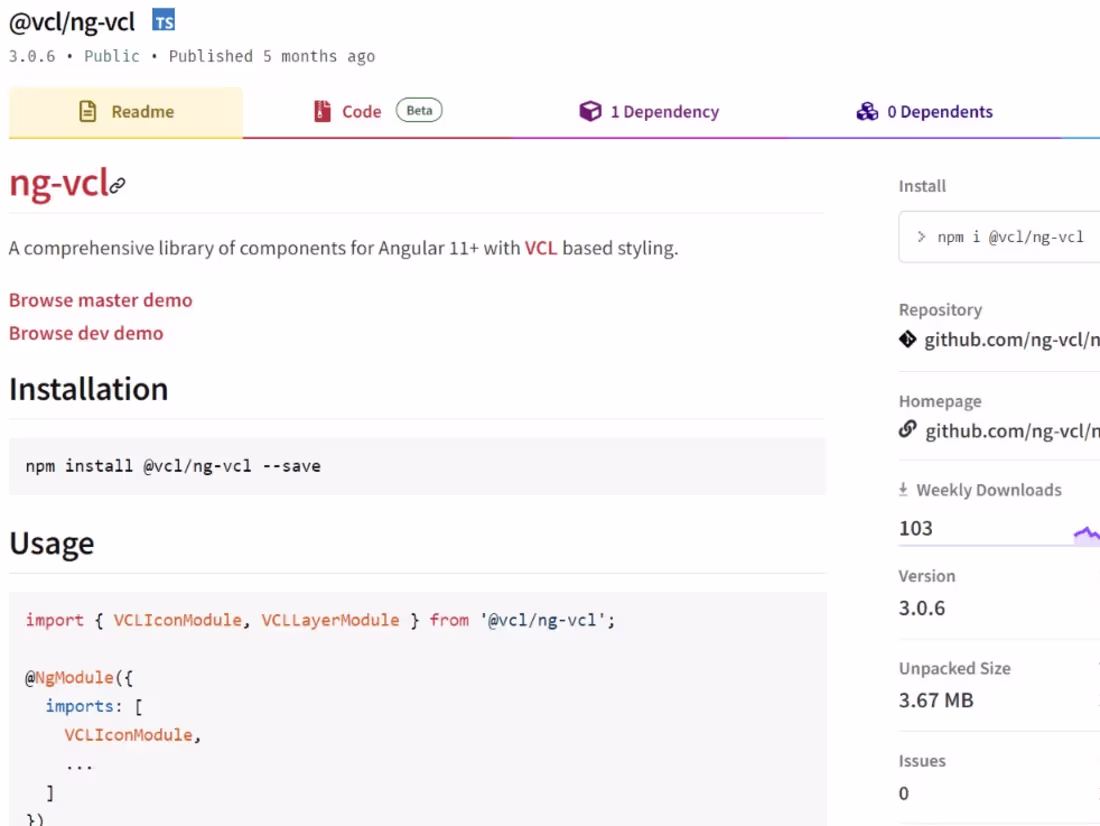
Task: Open the 1 Dependency tab
Action: 665,111
